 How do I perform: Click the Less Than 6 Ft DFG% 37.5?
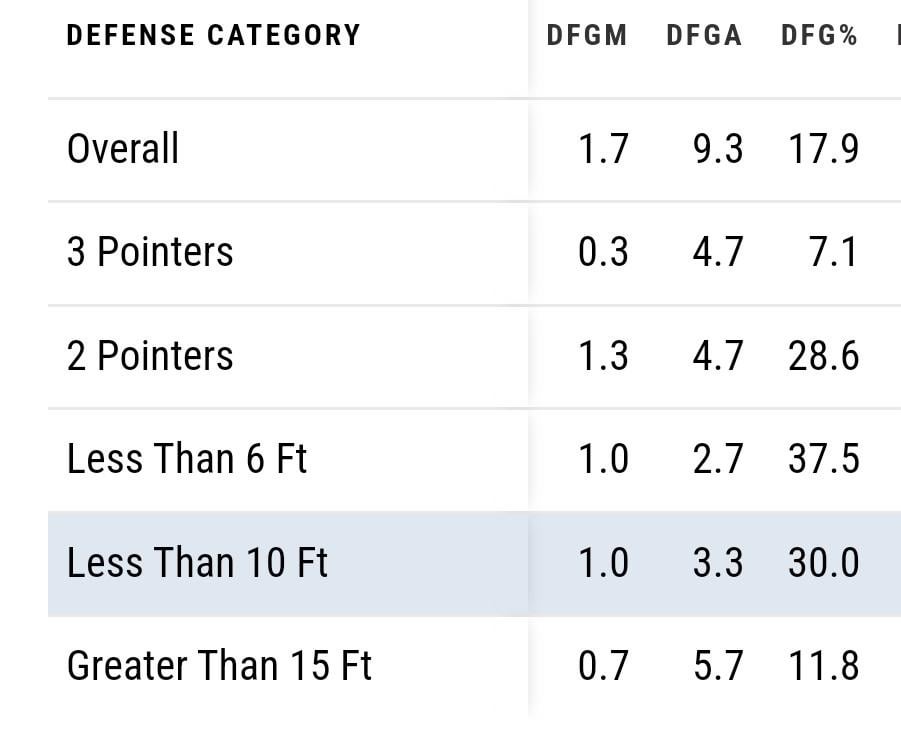(822, 459)
